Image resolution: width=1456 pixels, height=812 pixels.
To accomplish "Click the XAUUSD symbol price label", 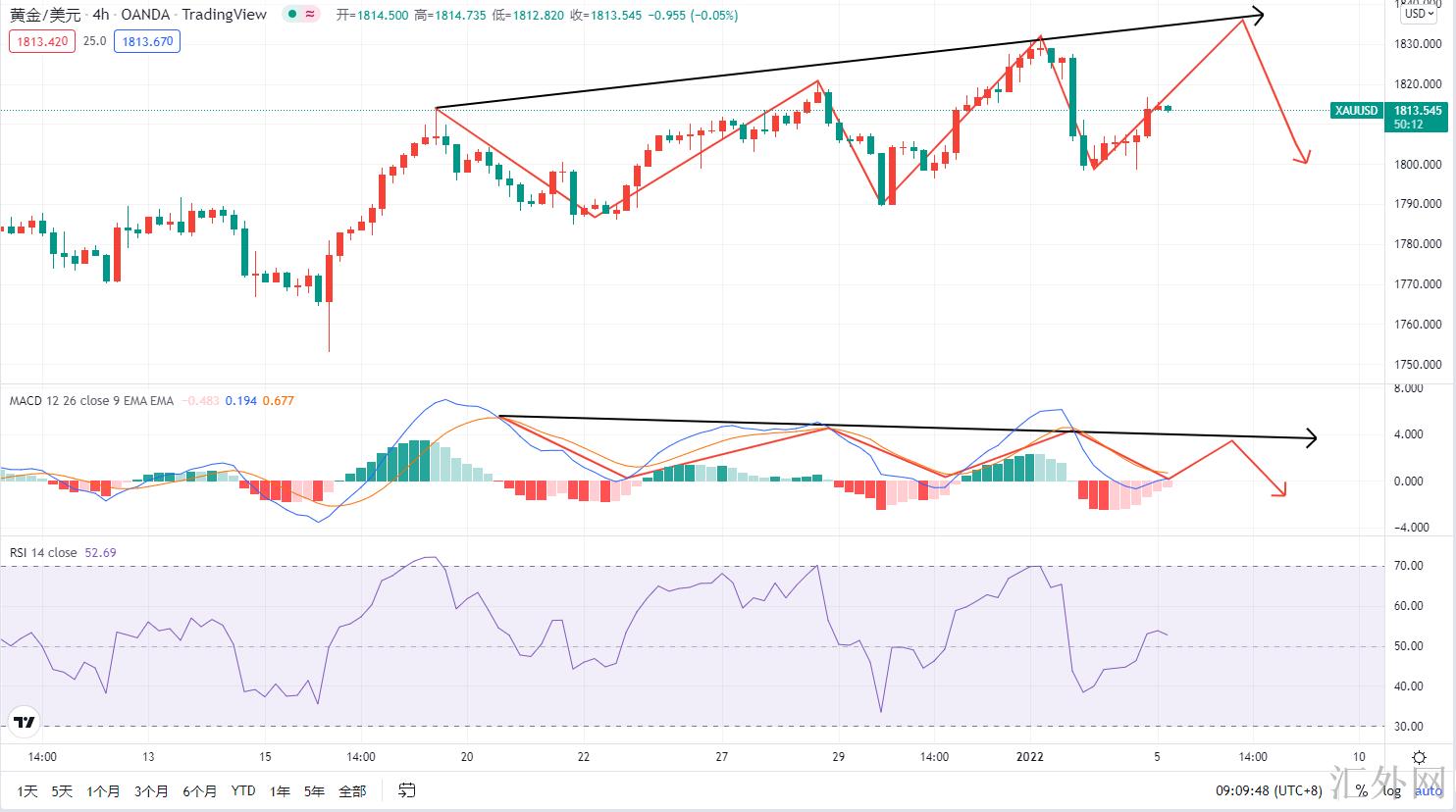I will click(1356, 111).
